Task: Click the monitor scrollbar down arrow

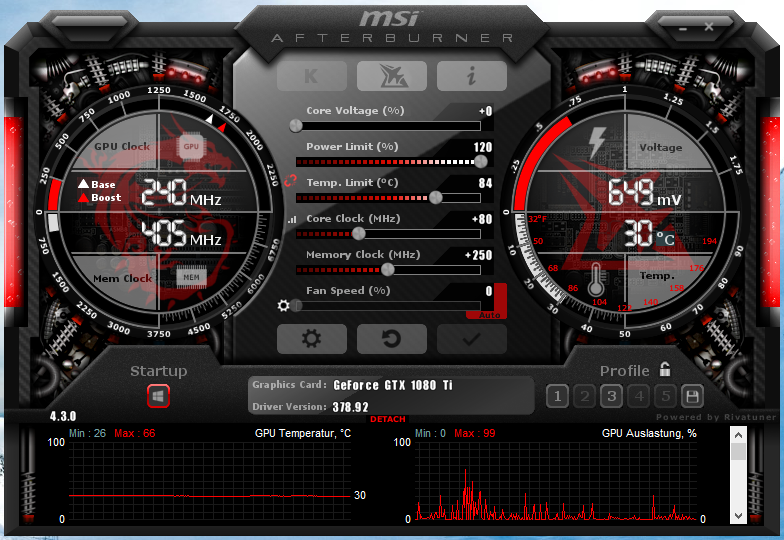Action: [x=738, y=516]
